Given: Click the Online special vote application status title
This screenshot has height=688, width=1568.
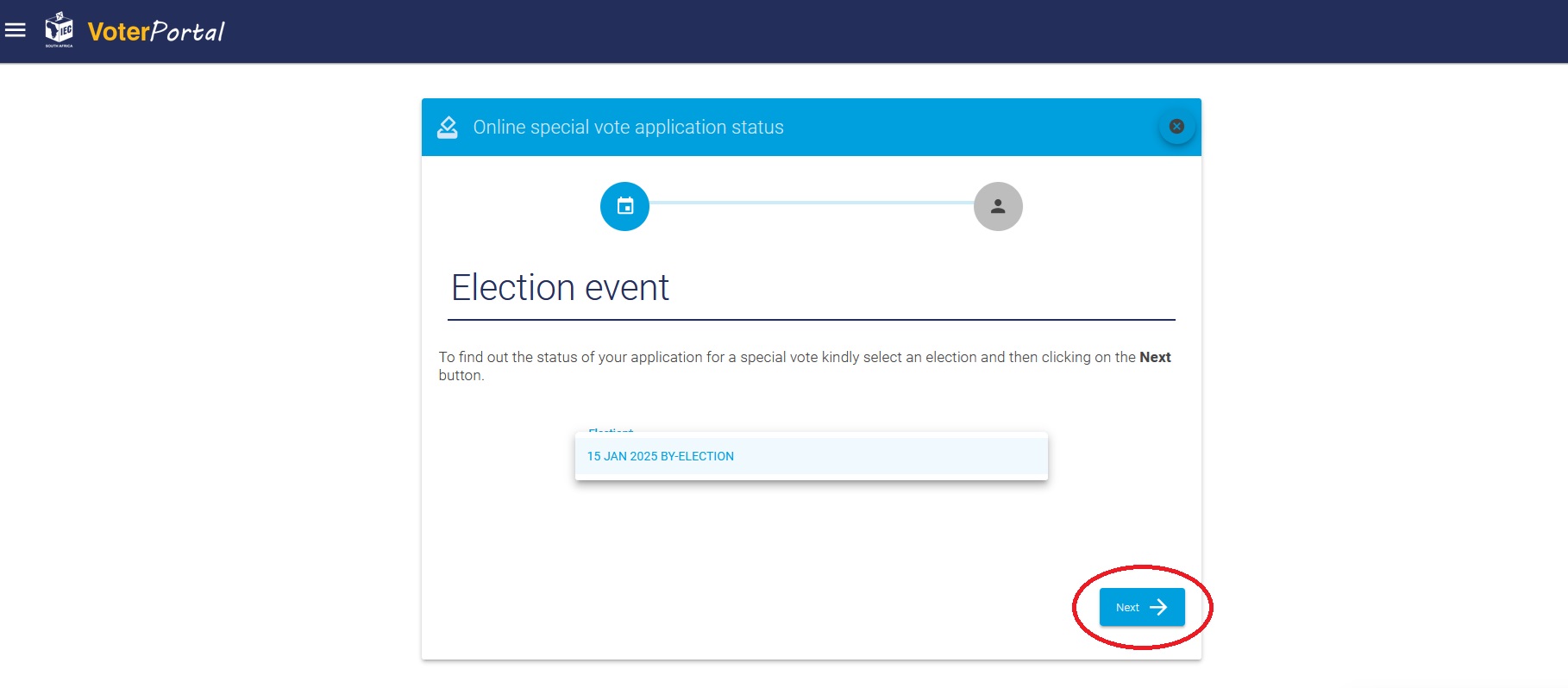Looking at the screenshot, I should [628, 128].
